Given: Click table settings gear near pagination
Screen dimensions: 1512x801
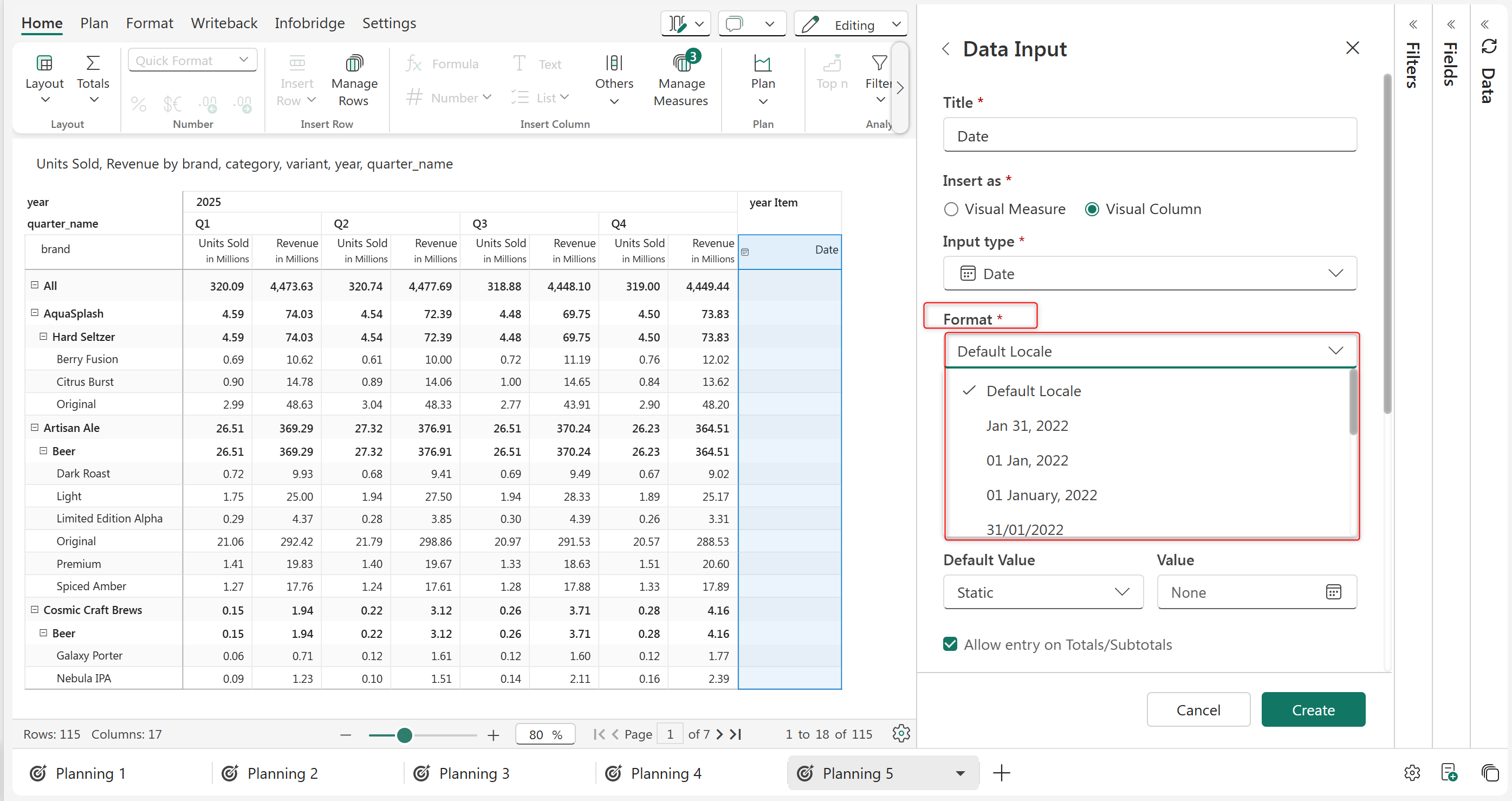Looking at the screenshot, I should point(901,733).
